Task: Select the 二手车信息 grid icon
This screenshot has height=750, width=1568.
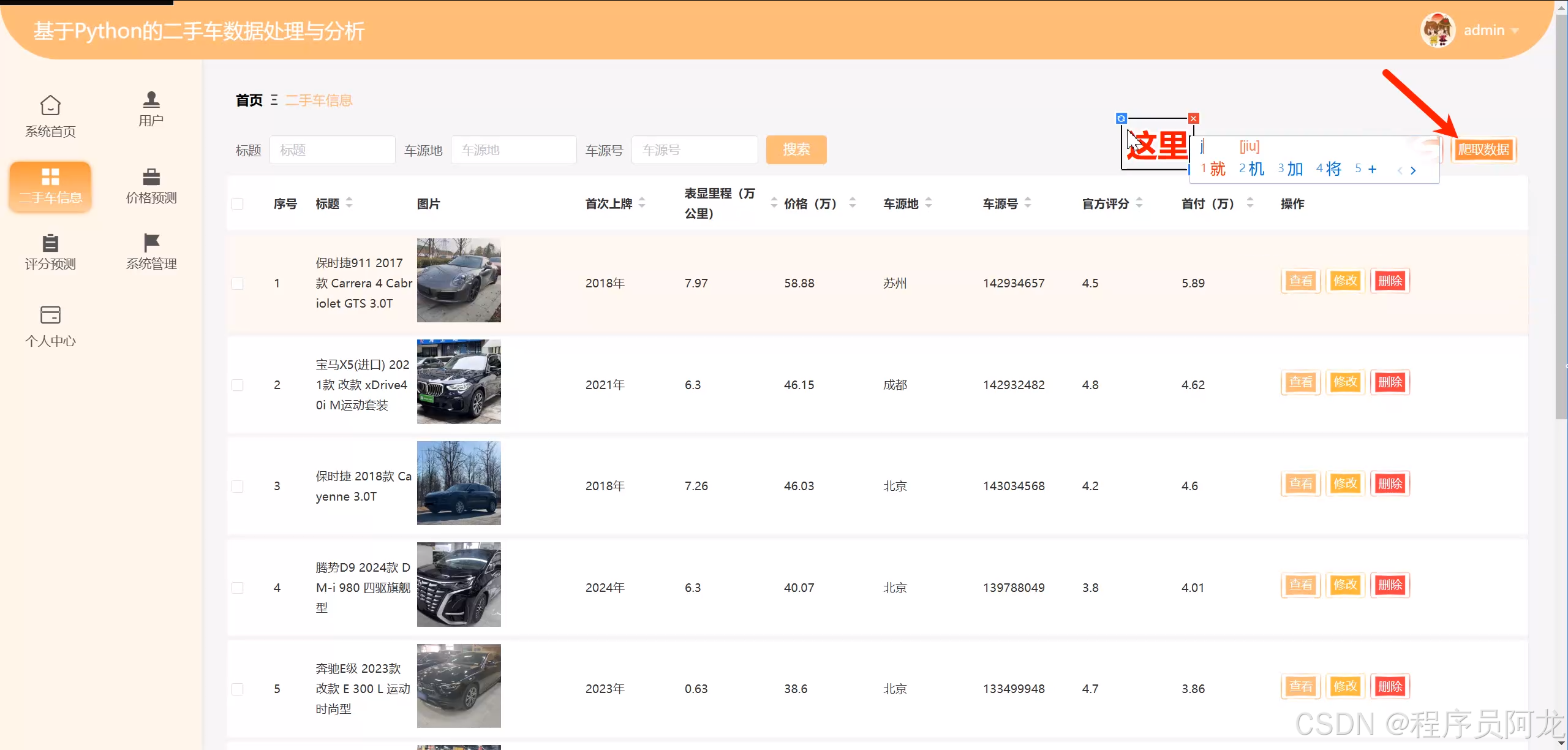Action: point(50,177)
